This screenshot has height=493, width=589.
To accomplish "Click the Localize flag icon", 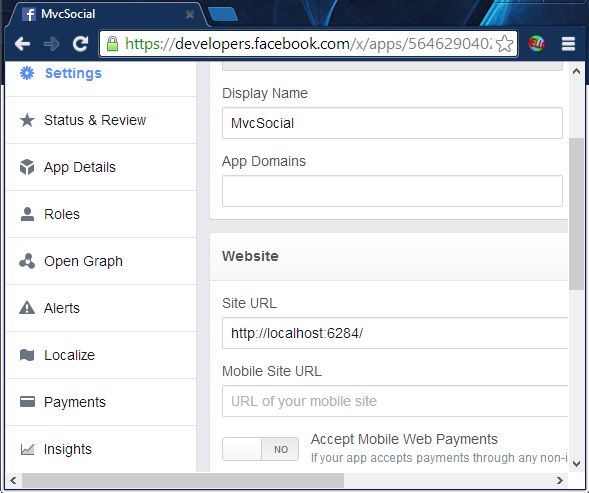I will pyautogui.click(x=27, y=355).
